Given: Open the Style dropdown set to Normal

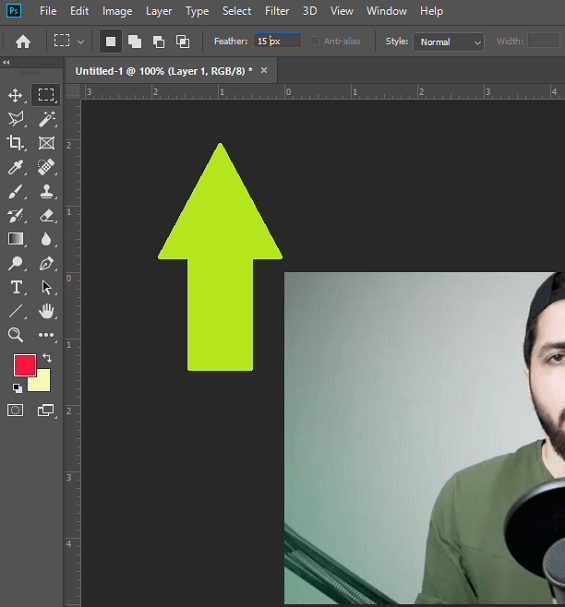Looking at the screenshot, I should click(x=449, y=42).
